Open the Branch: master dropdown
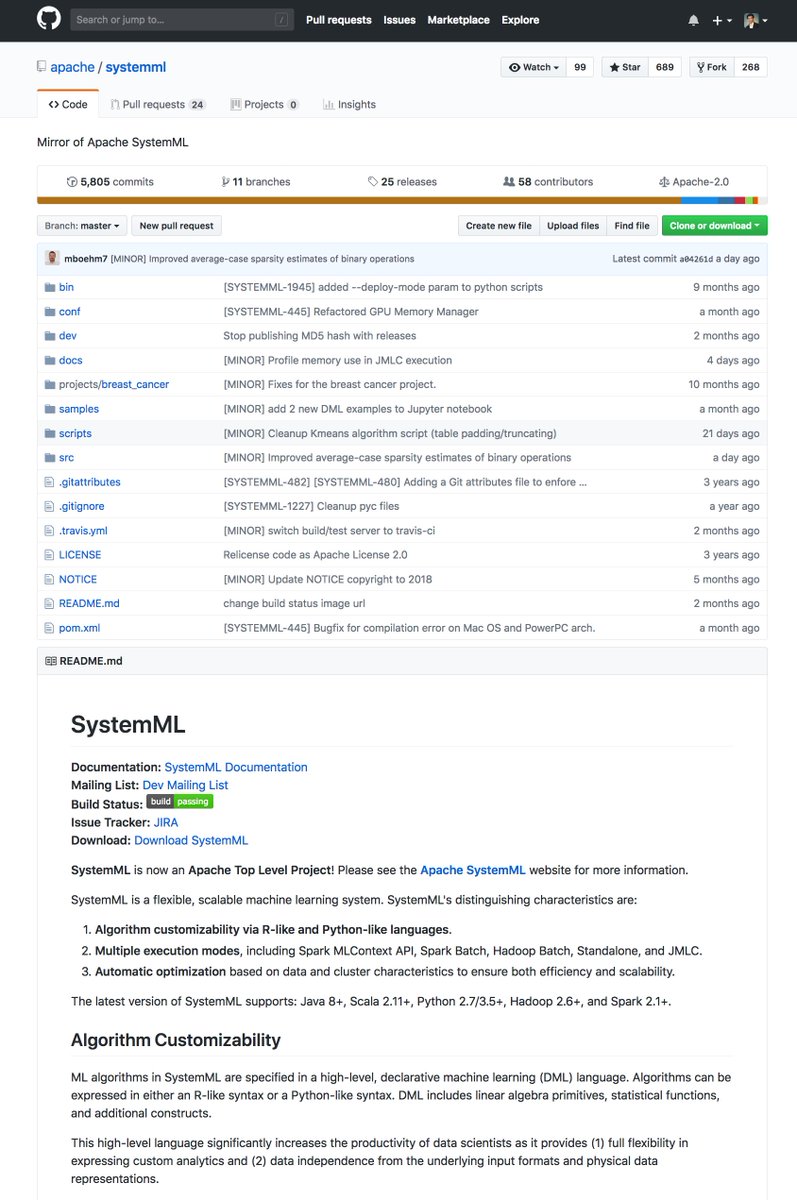Viewport: 797px width, 1200px height. (83, 226)
